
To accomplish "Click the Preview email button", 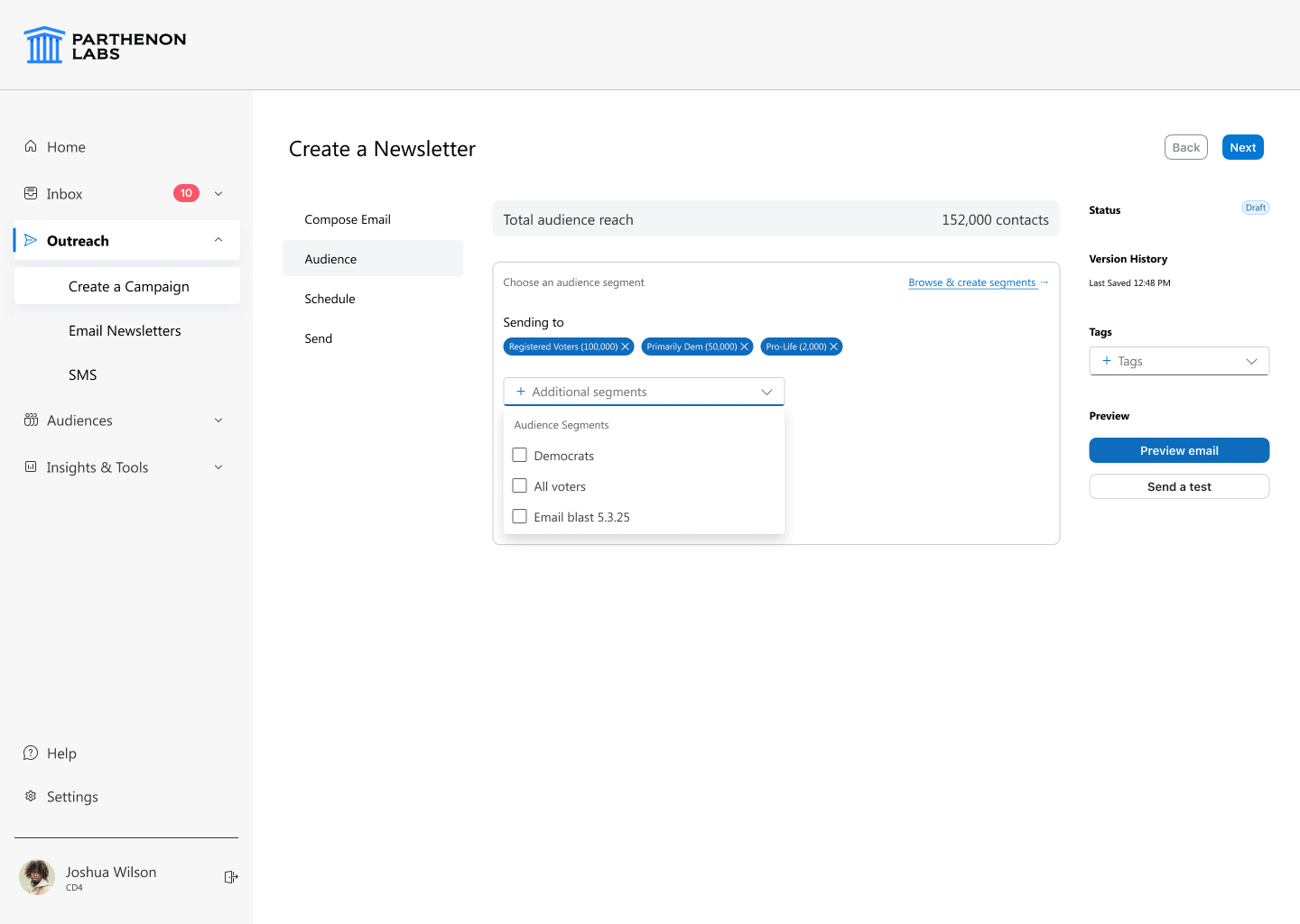I will 1179,450.
